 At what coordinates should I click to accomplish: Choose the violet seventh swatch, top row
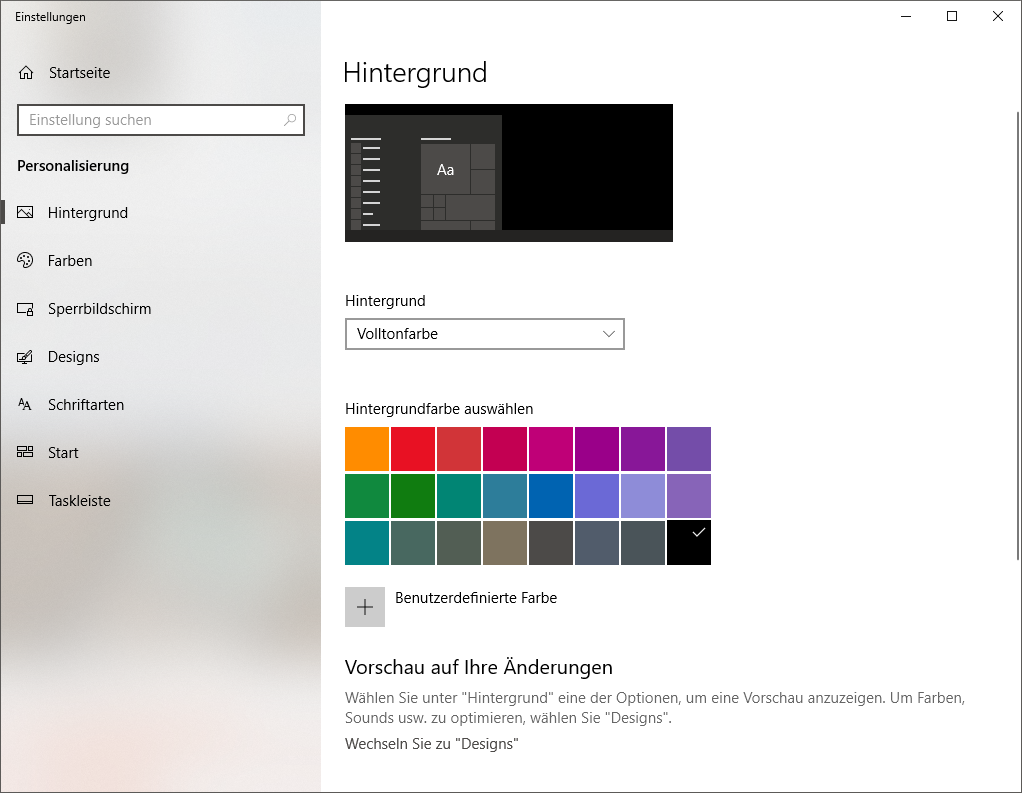[643, 449]
